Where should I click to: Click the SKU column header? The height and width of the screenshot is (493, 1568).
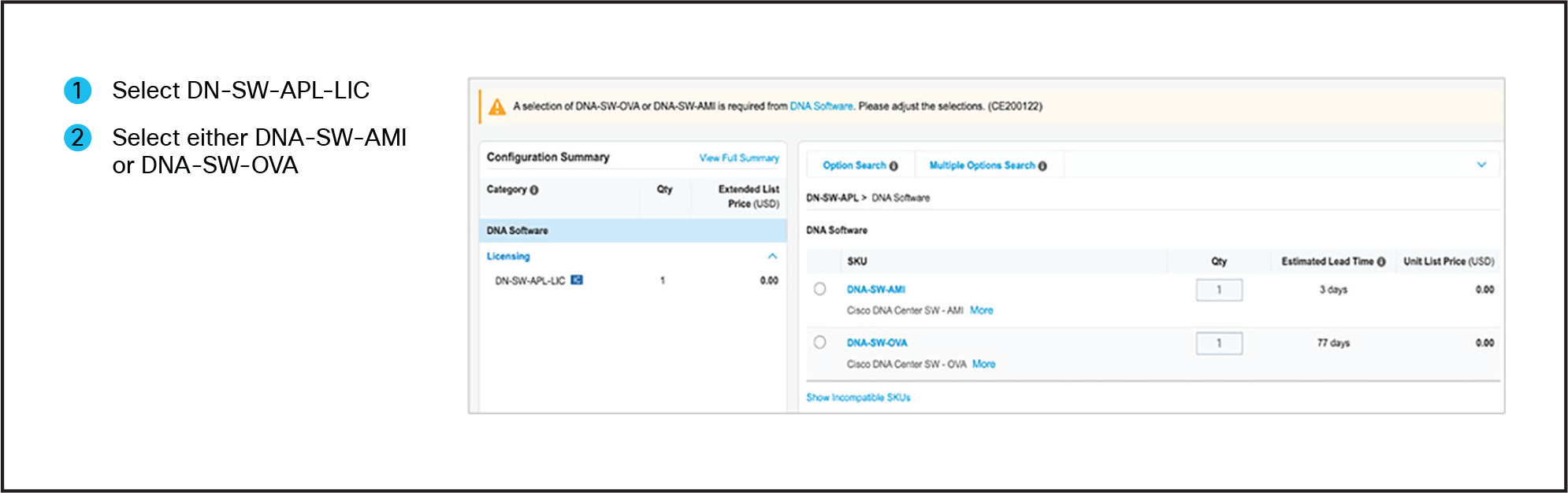(856, 261)
